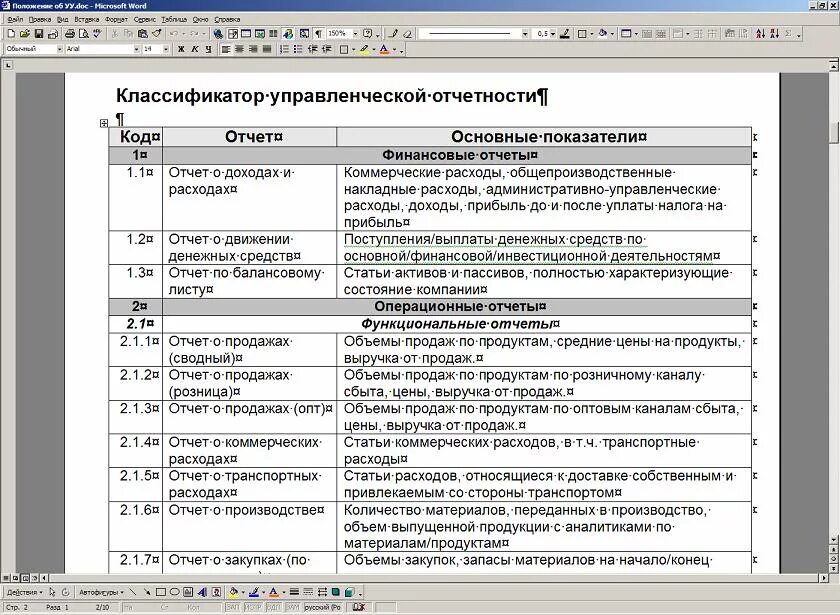Click the font color A button
This screenshot has height=615, width=840.
coord(384,49)
